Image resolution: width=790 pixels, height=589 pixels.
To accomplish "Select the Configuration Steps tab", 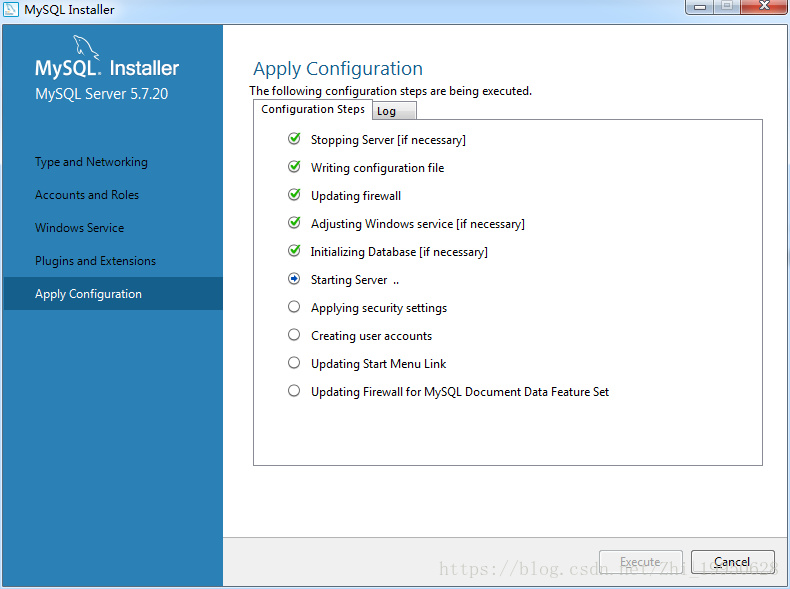I will (313, 109).
